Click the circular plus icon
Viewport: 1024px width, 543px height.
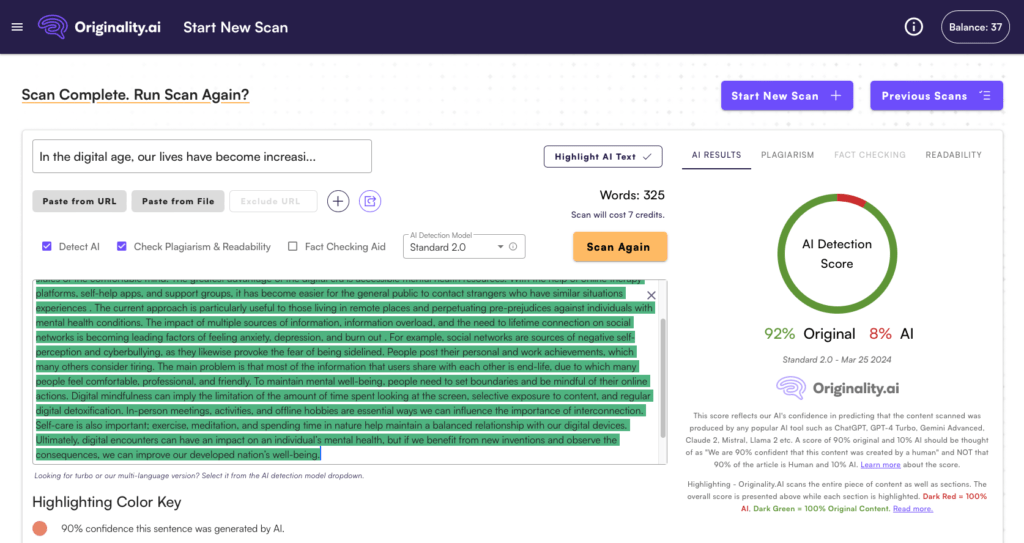click(x=338, y=201)
